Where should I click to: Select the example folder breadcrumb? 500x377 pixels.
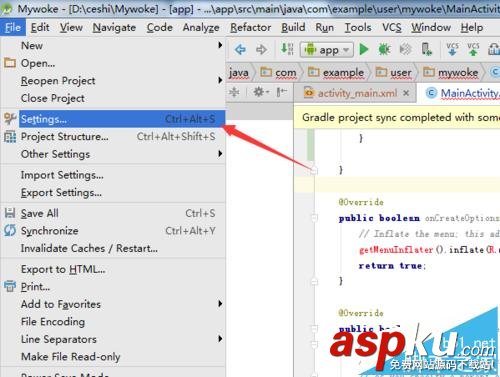click(336, 72)
